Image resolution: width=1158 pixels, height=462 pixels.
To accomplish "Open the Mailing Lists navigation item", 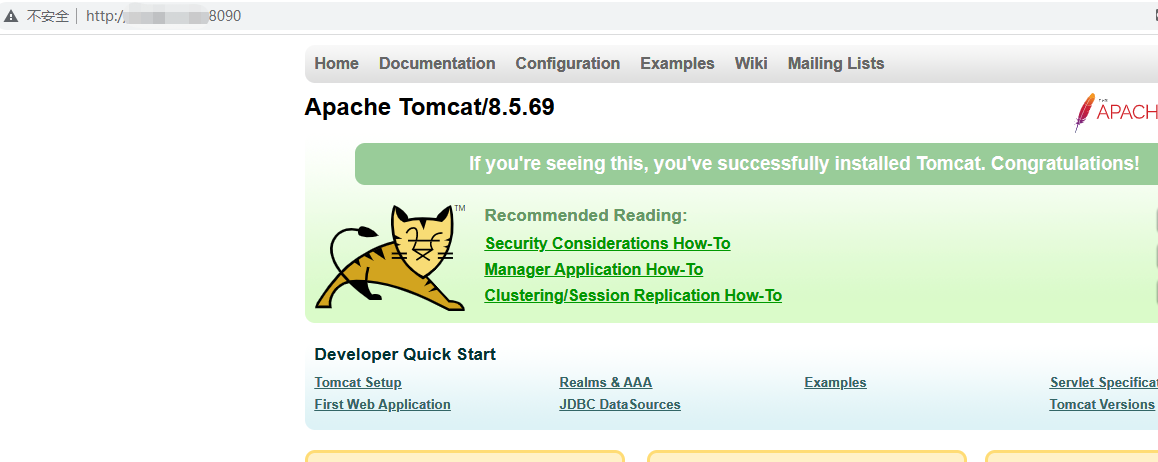I will click(x=836, y=63).
